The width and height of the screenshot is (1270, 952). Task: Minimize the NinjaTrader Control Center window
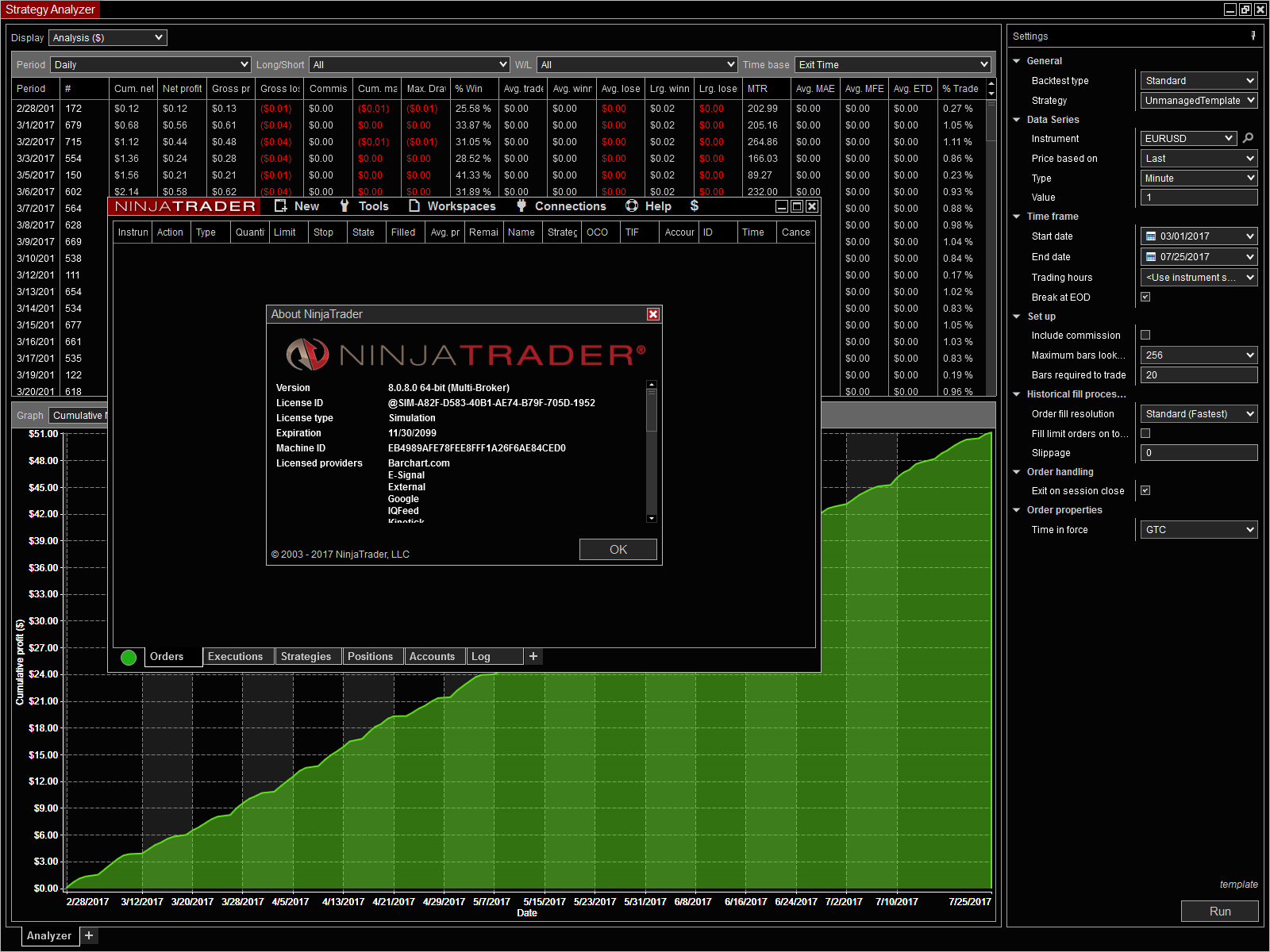(x=782, y=206)
